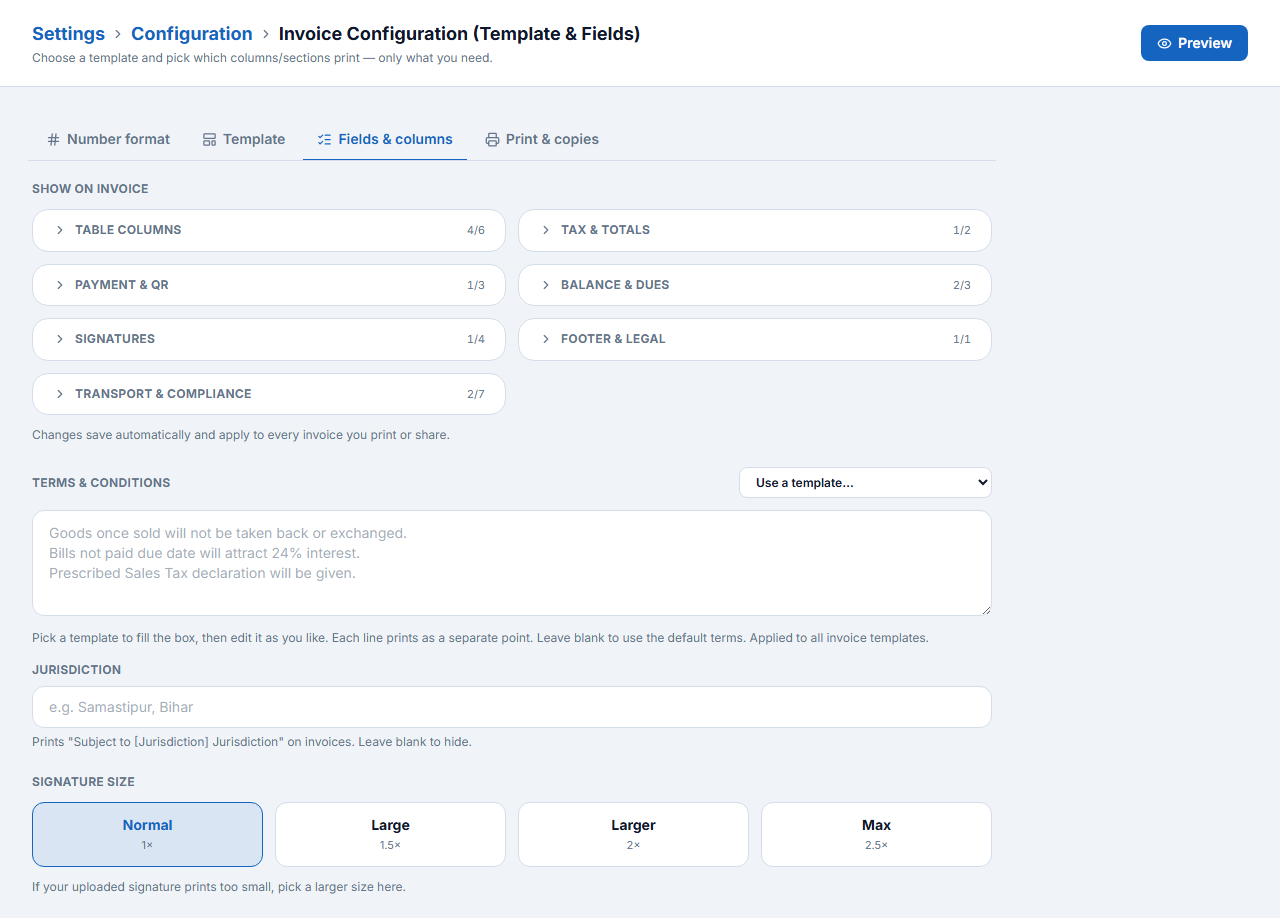Expand the BALANCE & DUES section

click(755, 285)
